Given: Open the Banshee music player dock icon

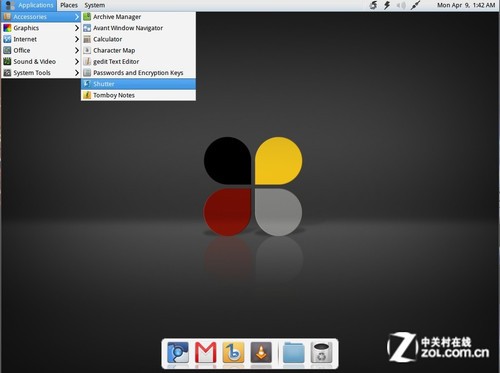Looking at the screenshot, I should click(233, 352).
